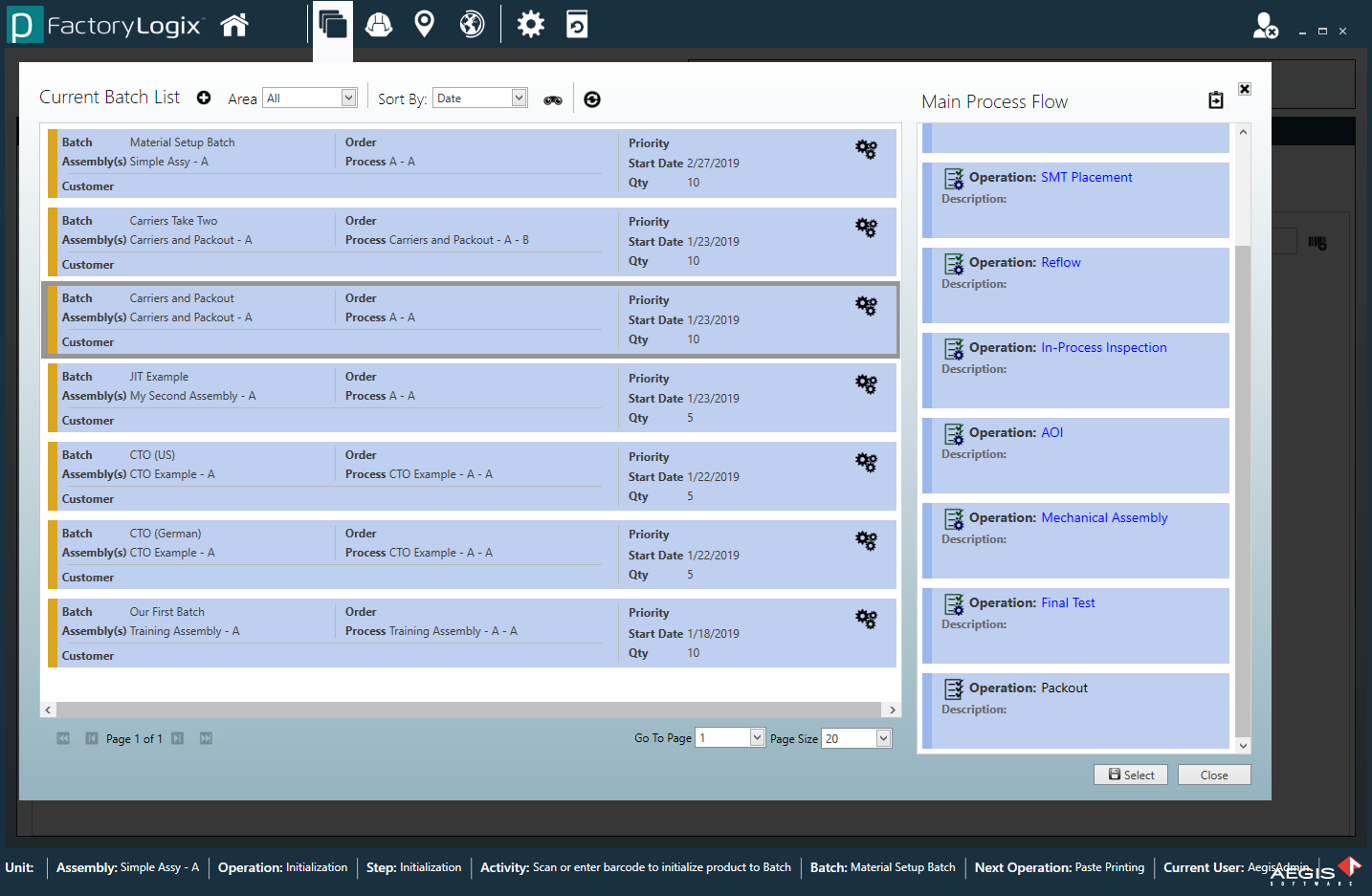Jump to last page with the end arrow
The width and height of the screenshot is (1372, 896).
click(206, 737)
